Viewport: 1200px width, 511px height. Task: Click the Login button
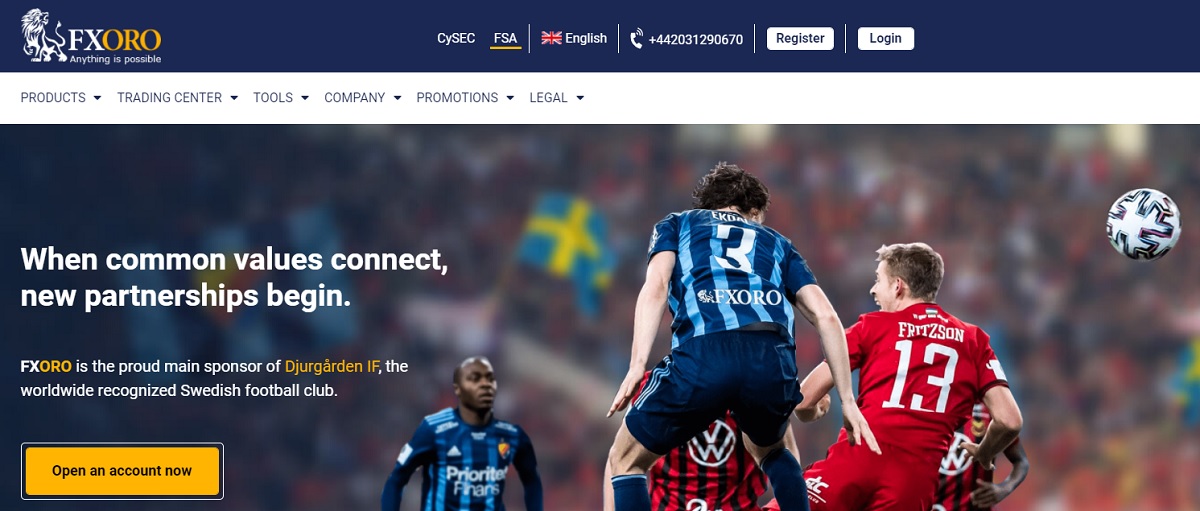[x=885, y=38]
